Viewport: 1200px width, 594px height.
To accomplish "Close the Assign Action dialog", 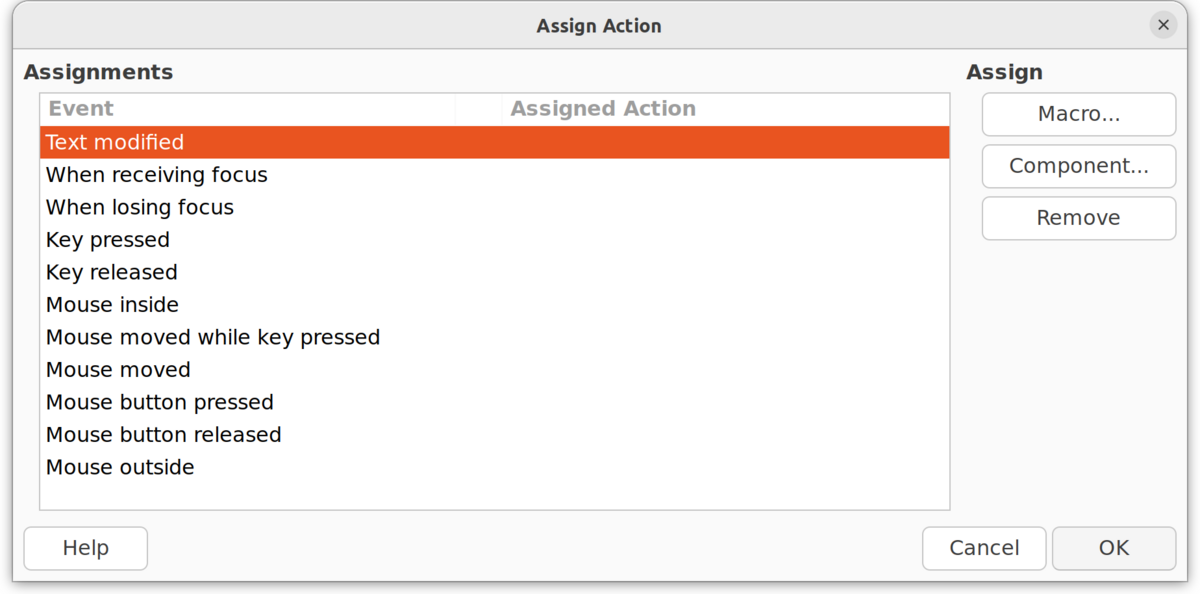I will click(x=1162, y=25).
